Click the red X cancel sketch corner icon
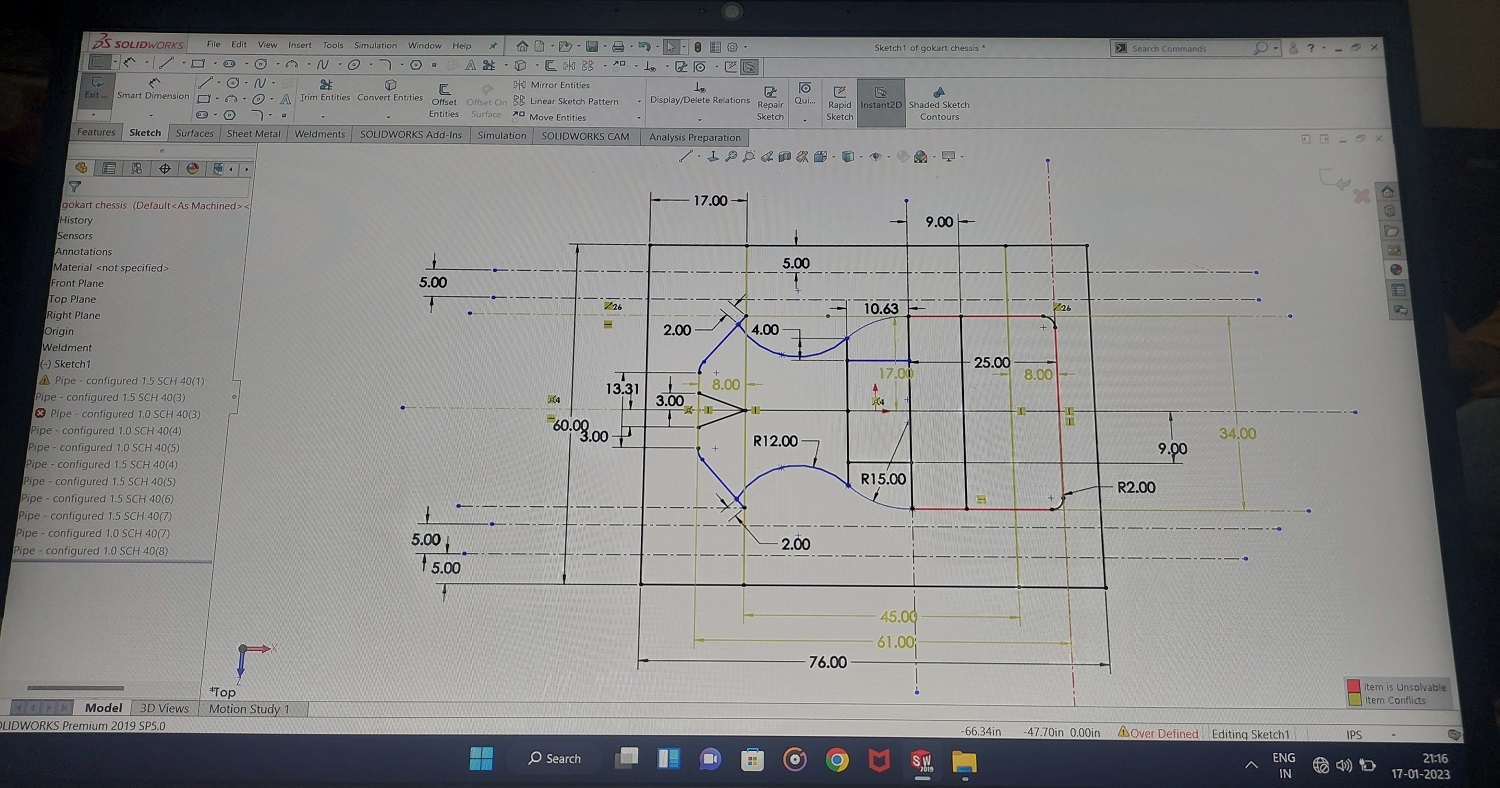This screenshot has width=1500, height=788. (x=1361, y=196)
